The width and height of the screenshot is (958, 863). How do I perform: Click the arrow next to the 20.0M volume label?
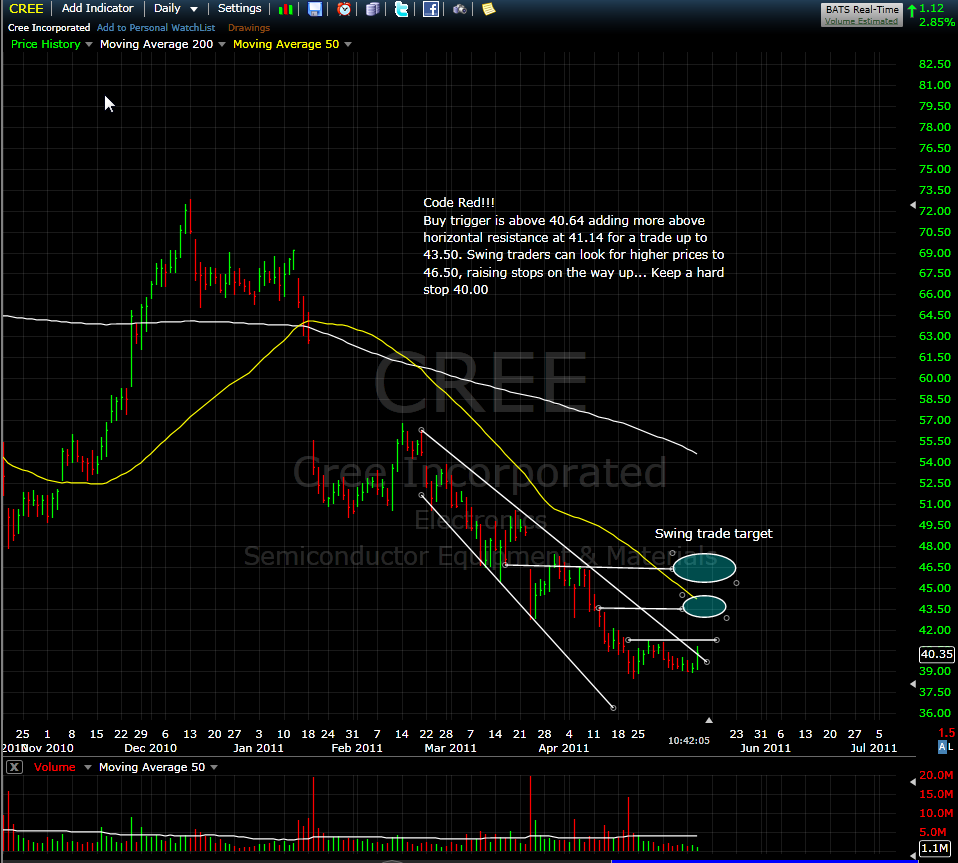[913, 781]
